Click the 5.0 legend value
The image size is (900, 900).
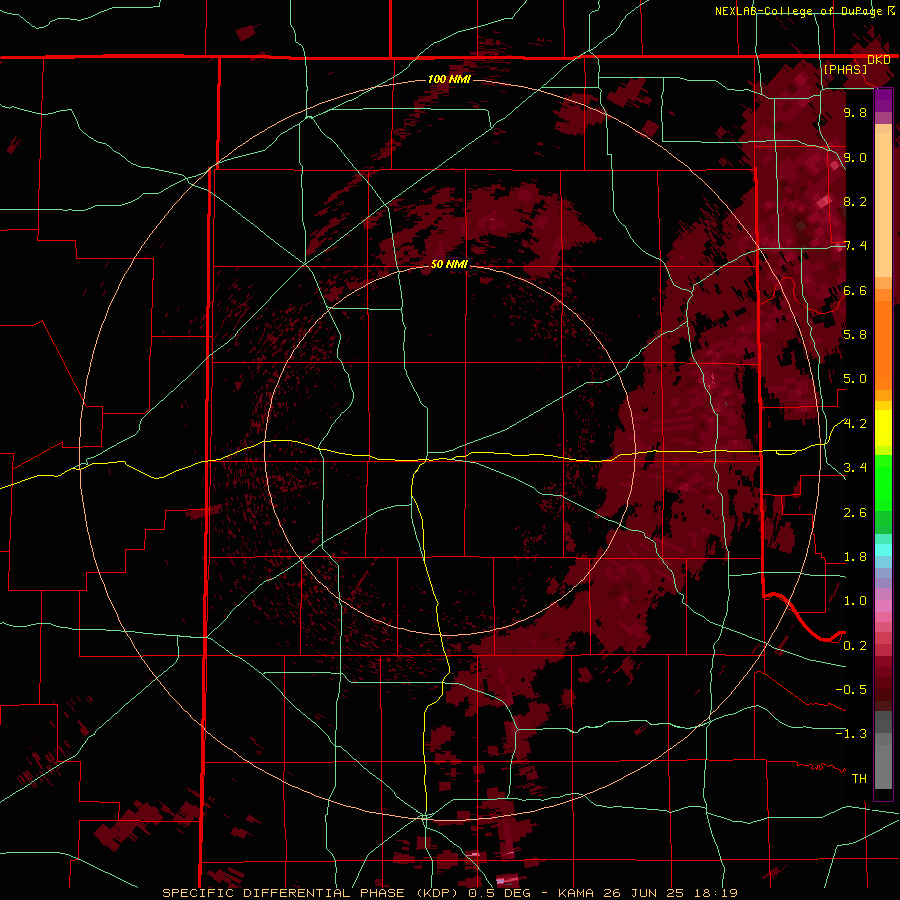point(855,379)
